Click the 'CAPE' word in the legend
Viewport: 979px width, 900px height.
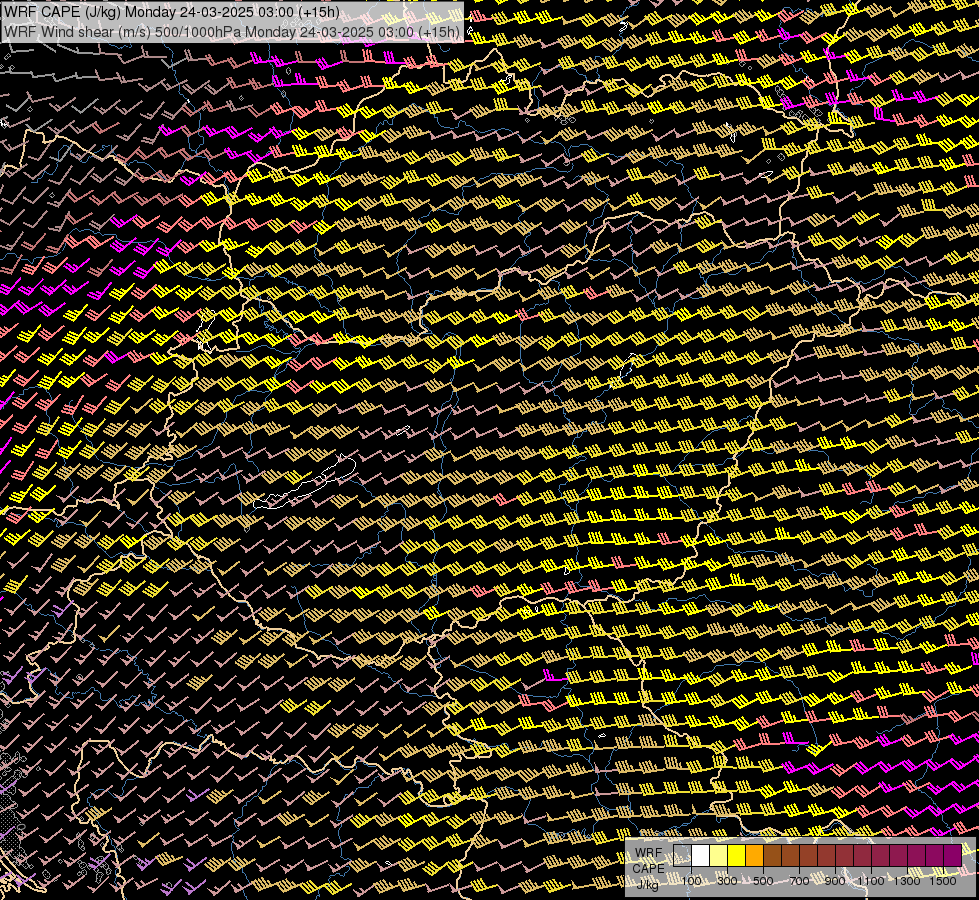click(648, 869)
